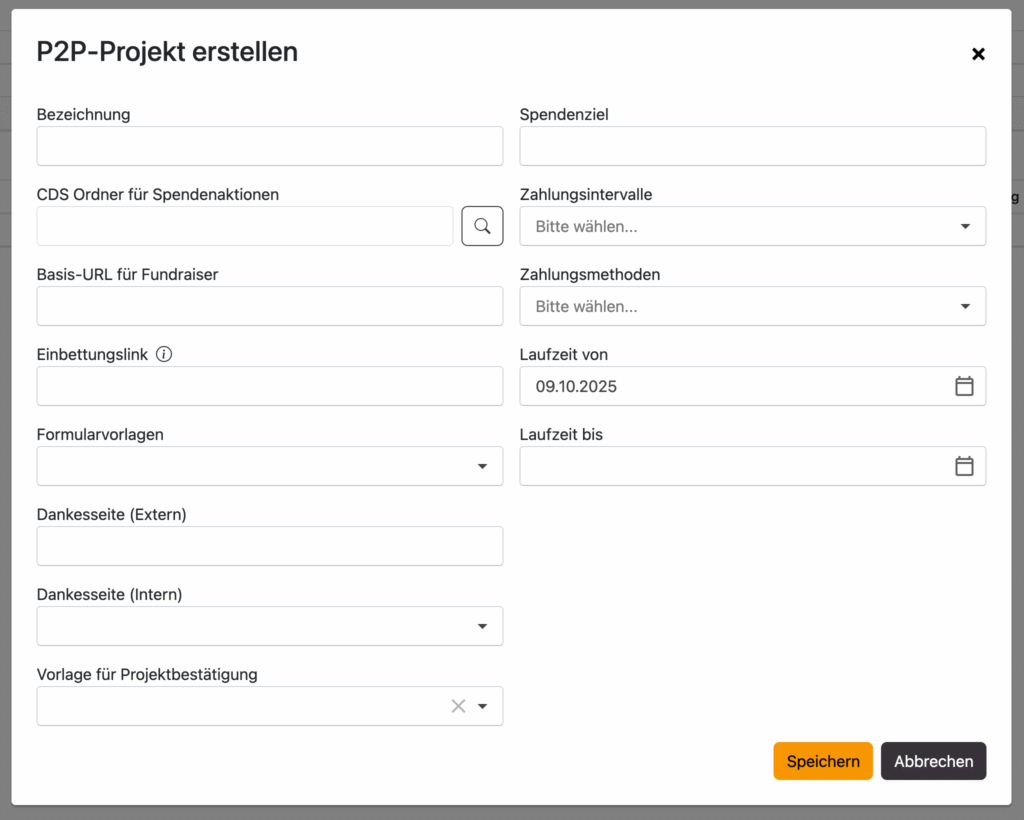Clear the Vorlage für Projektbestätigung selection
The width and height of the screenshot is (1024, 820).
458,706
